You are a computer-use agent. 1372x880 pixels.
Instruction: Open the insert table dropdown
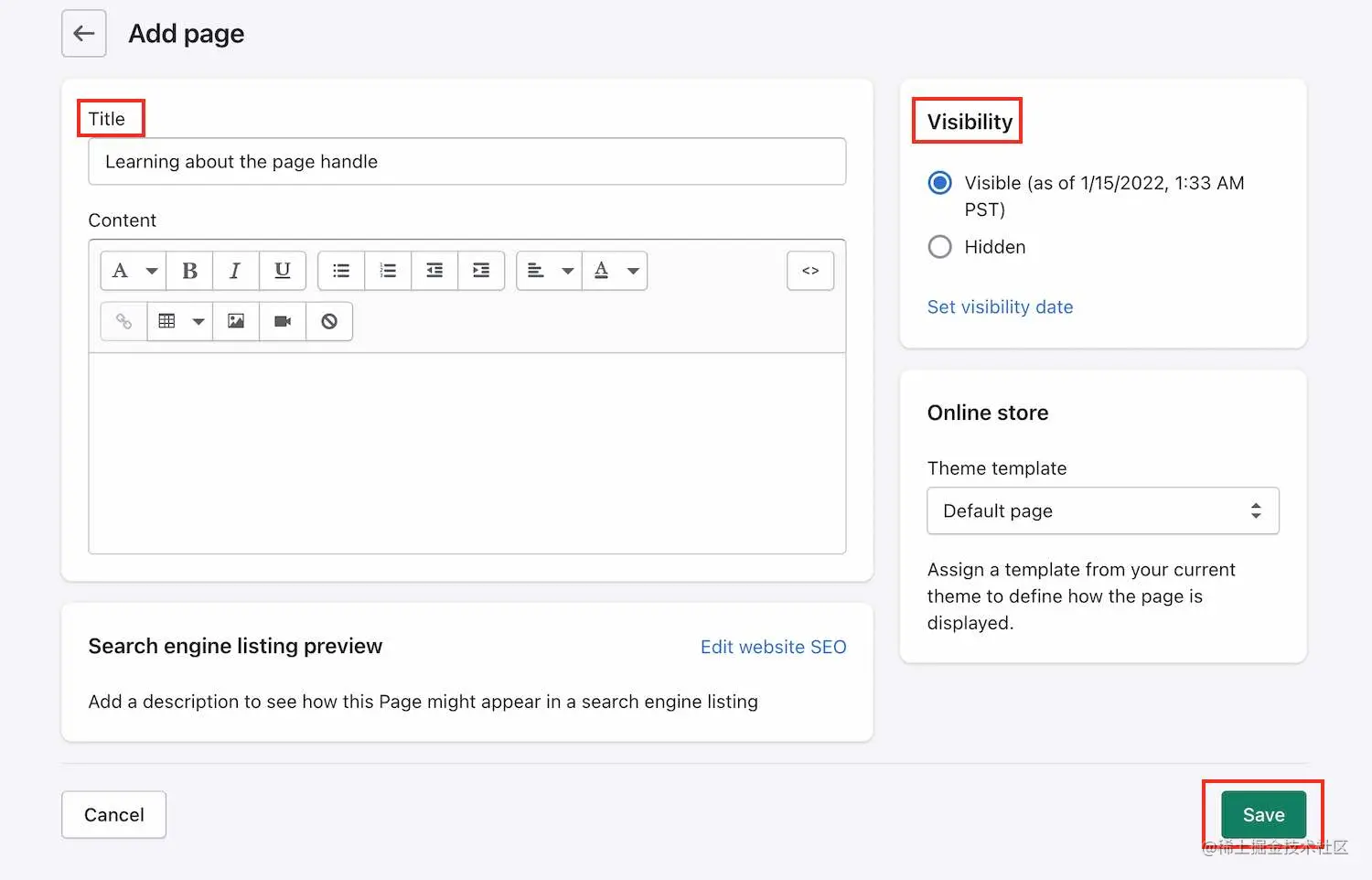point(180,321)
